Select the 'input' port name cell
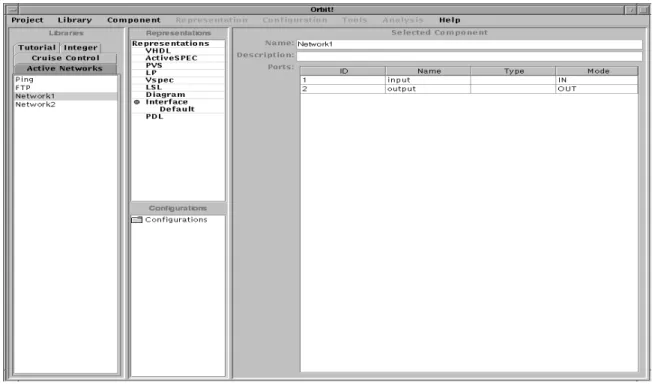This screenshot has height=386, width=652. click(428, 80)
